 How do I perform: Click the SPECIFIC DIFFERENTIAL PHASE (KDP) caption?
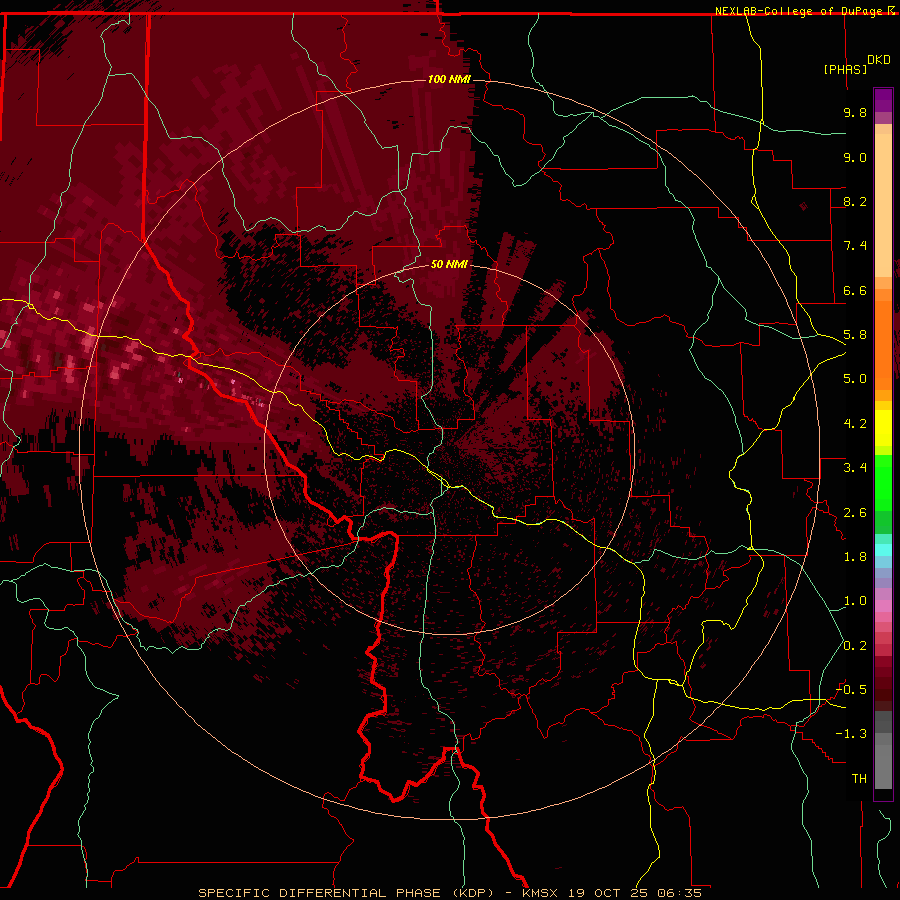(x=346, y=893)
